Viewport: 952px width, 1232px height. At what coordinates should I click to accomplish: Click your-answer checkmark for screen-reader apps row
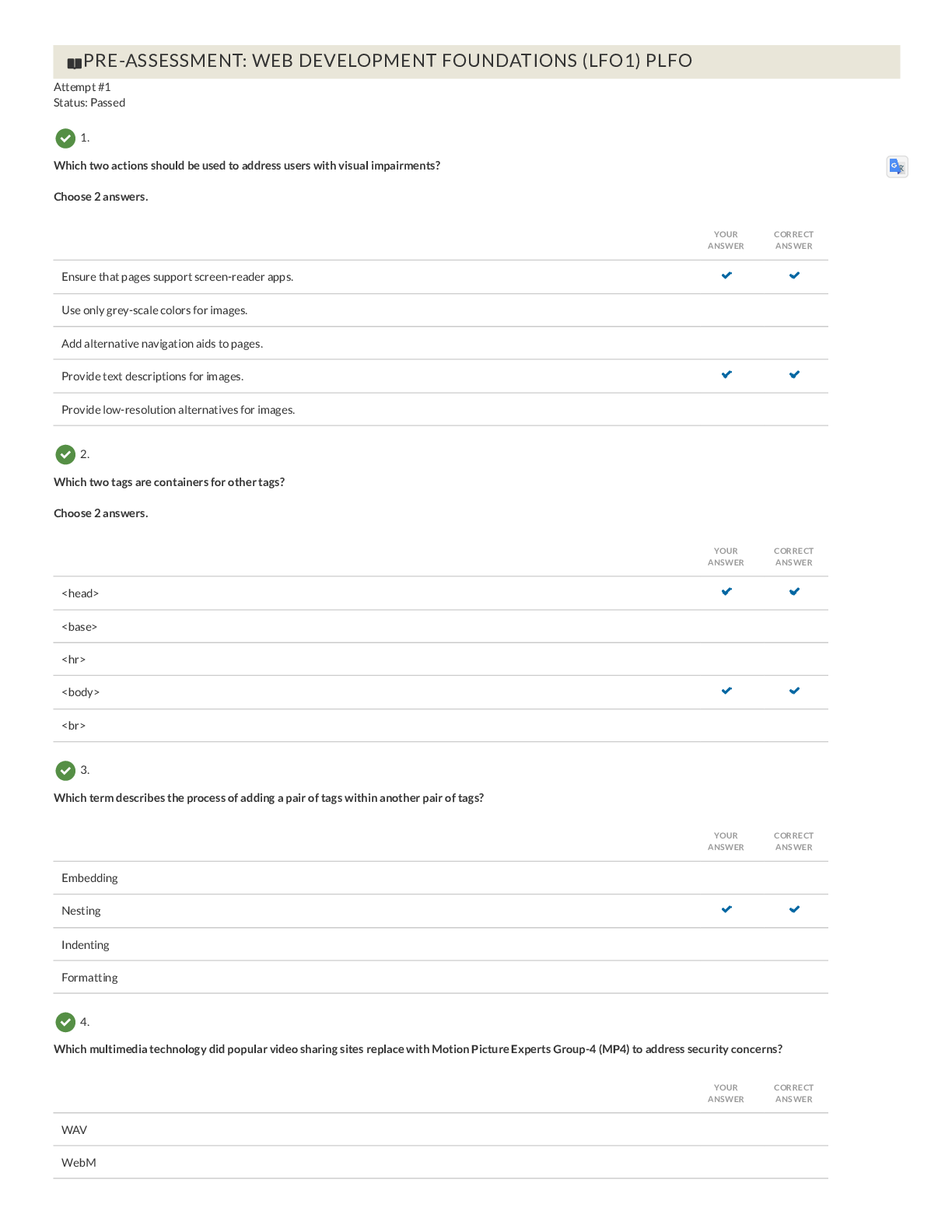click(726, 275)
